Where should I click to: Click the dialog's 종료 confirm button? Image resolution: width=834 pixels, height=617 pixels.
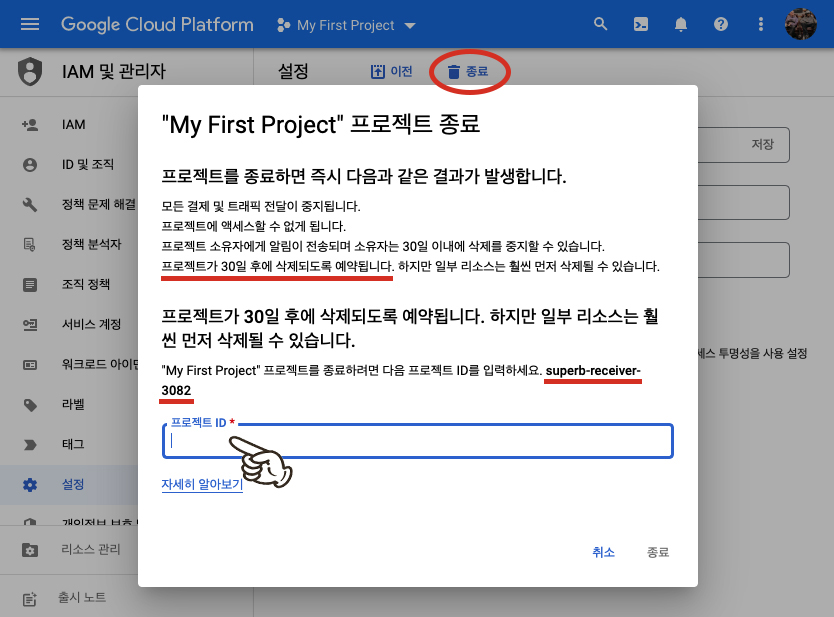(x=657, y=552)
